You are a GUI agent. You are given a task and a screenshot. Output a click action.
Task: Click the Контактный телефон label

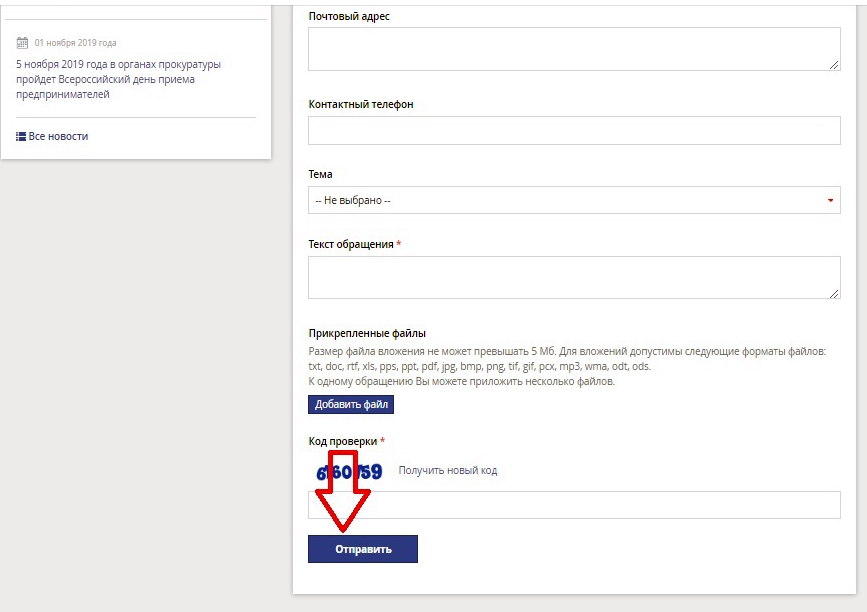[x=360, y=104]
